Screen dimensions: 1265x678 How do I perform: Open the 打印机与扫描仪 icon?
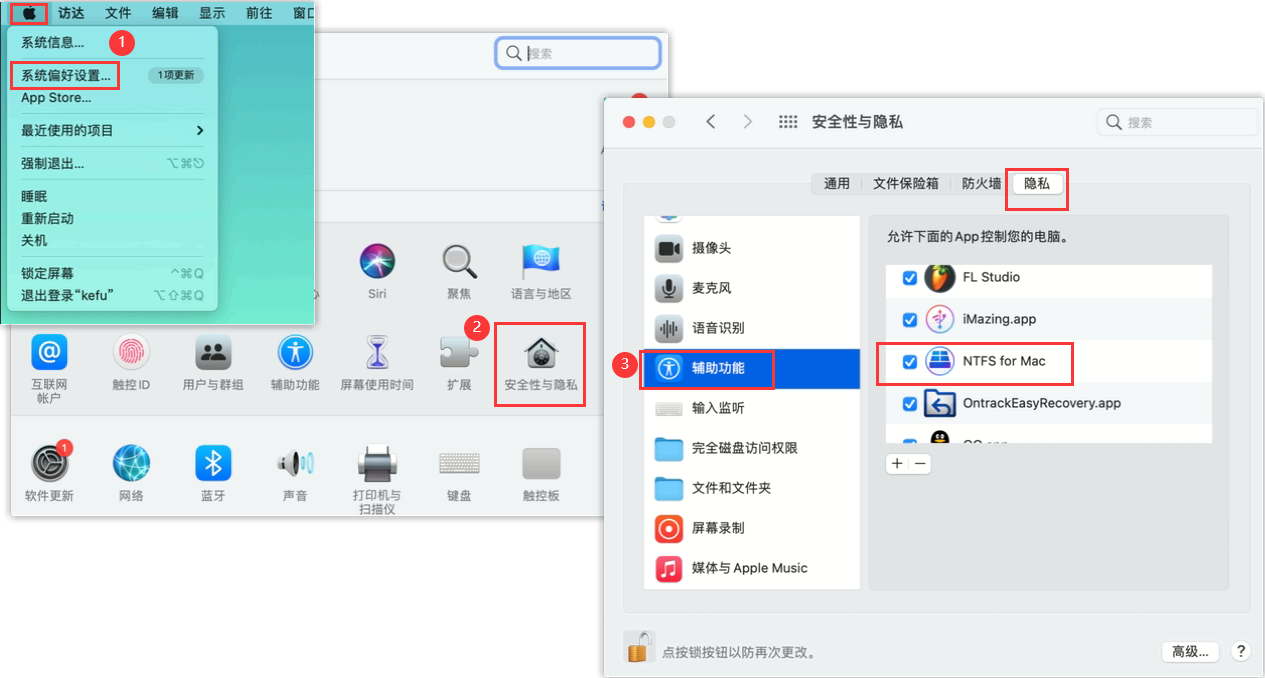tap(376, 465)
